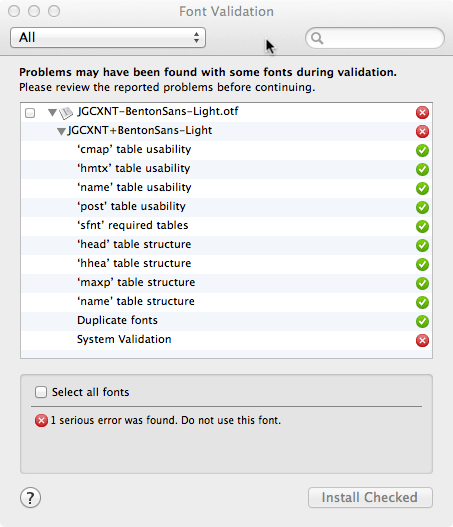Screen dimensions: 453x527
Task: Select the 'post' table usability row
Action: coord(226,207)
